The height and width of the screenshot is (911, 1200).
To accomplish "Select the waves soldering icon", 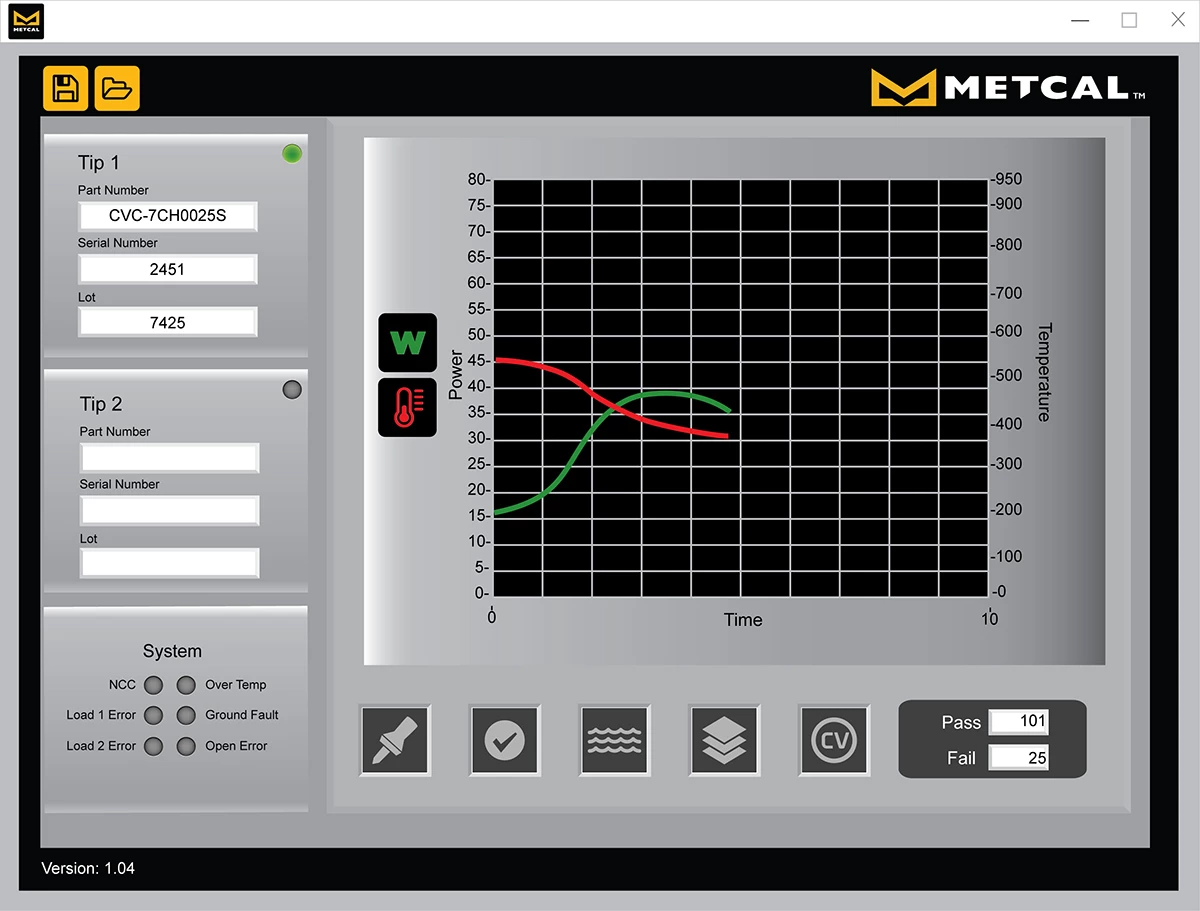I will [614, 740].
